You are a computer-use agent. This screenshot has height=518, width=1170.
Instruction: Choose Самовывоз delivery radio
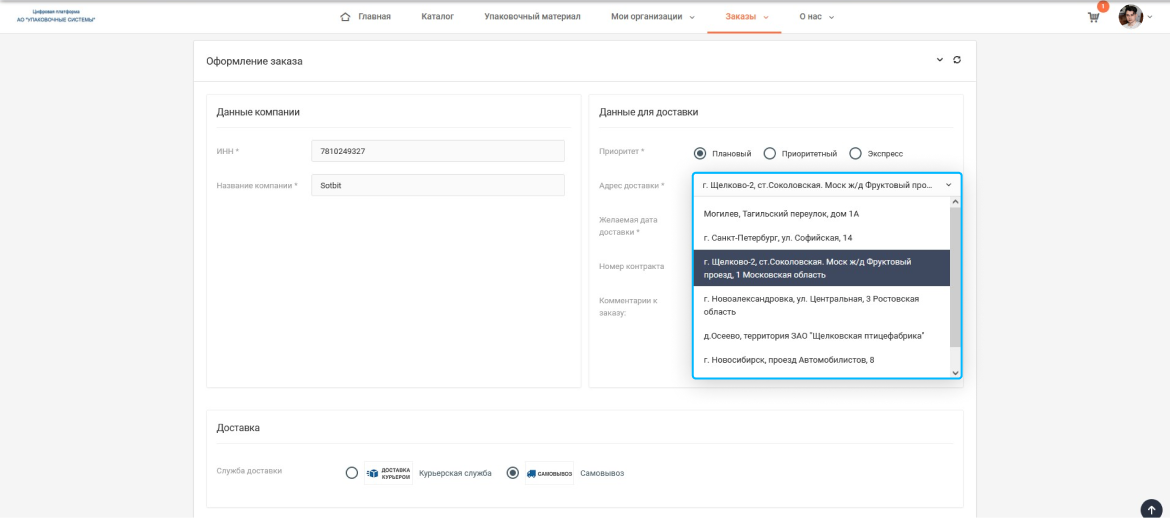click(513, 473)
